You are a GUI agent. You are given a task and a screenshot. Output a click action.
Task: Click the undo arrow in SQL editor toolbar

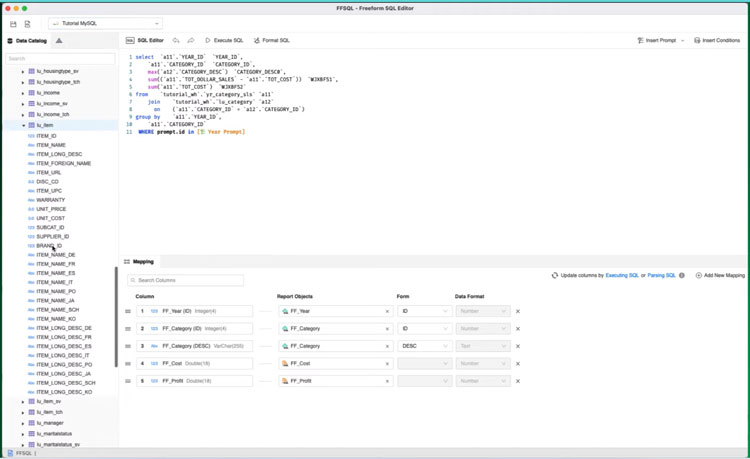176,41
